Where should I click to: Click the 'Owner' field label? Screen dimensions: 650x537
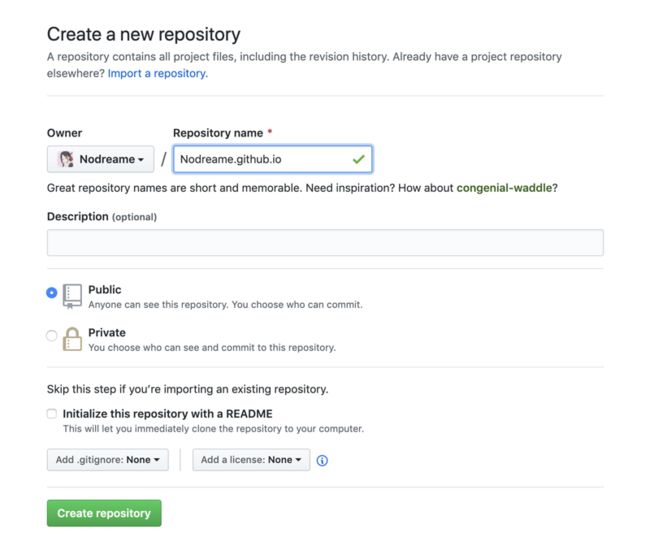tap(64, 133)
